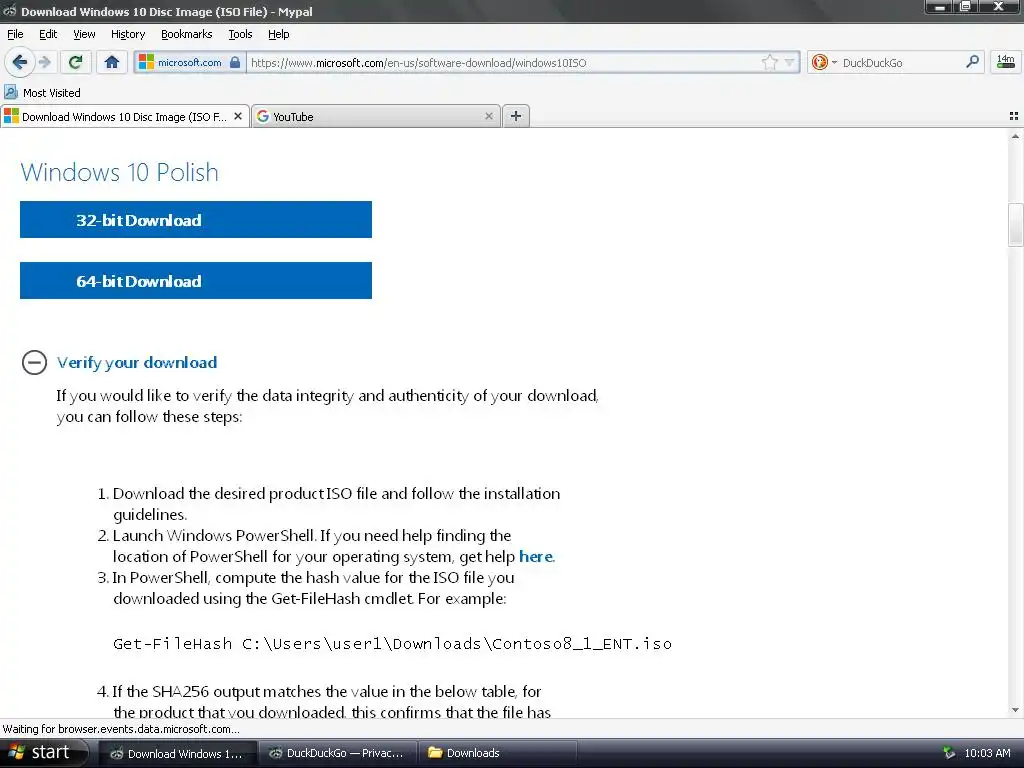Open the View menu
Screen dimensions: 1024x768
tap(84, 34)
